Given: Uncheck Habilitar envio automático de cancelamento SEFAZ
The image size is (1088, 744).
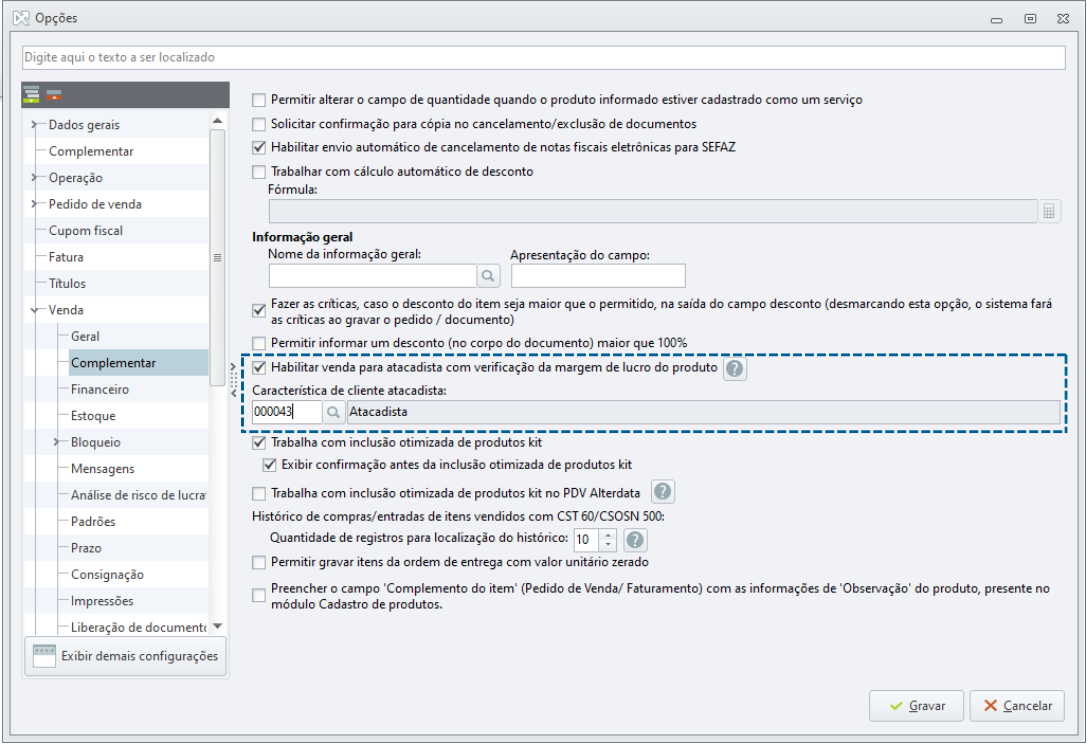Looking at the screenshot, I should [259, 147].
